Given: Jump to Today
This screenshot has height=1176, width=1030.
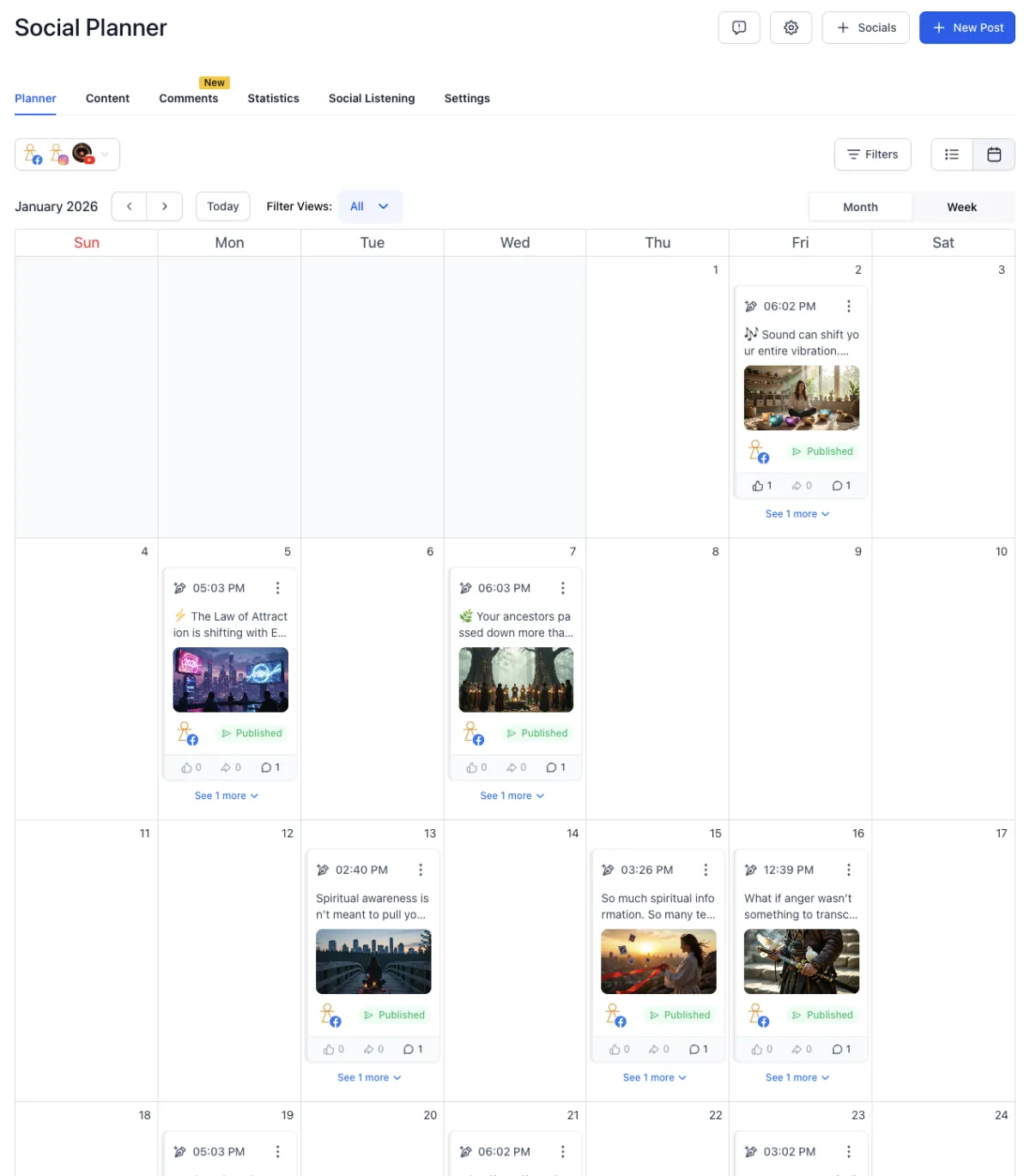Looking at the screenshot, I should point(223,206).
